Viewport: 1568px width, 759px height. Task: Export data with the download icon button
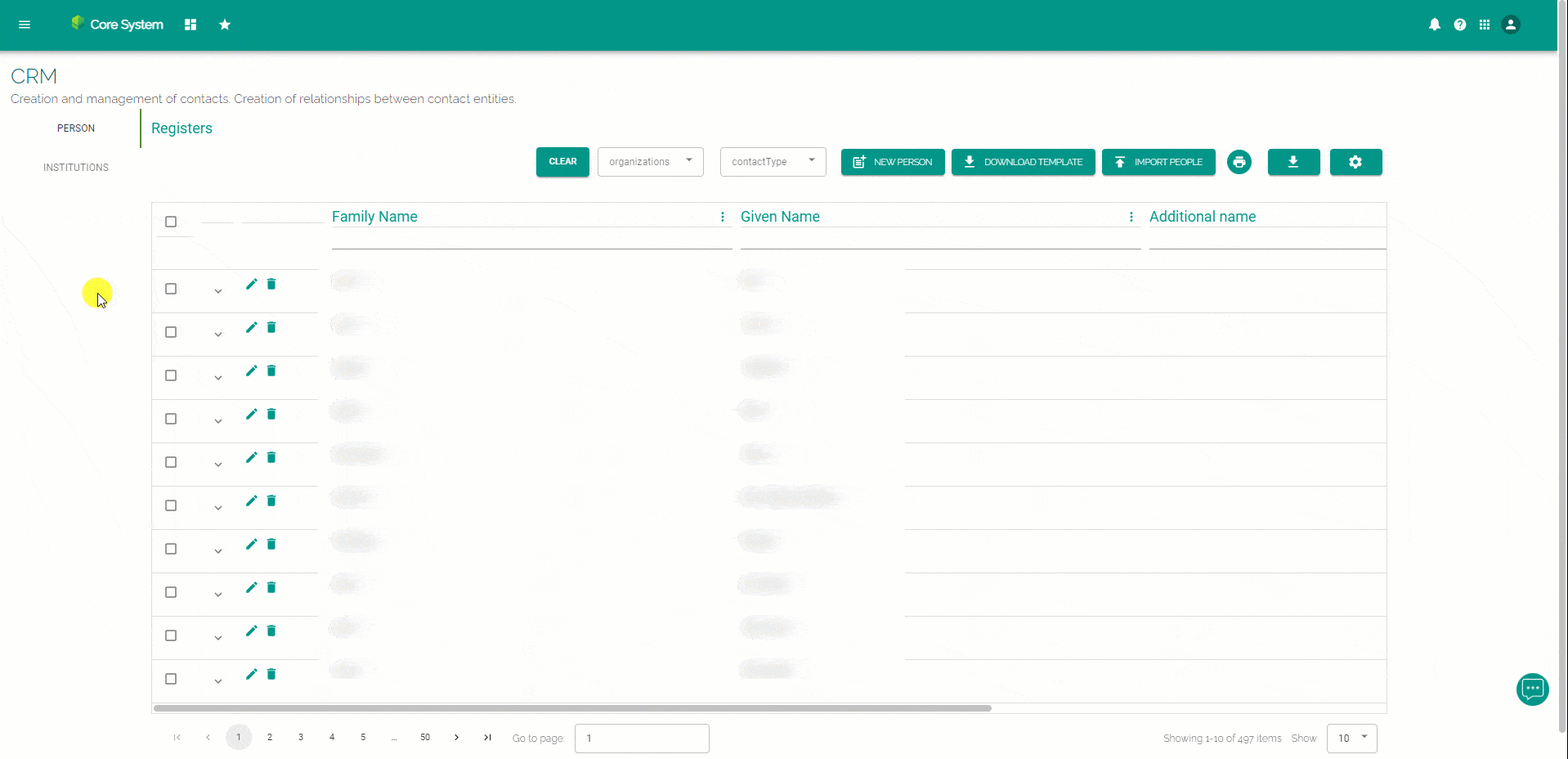click(1293, 162)
